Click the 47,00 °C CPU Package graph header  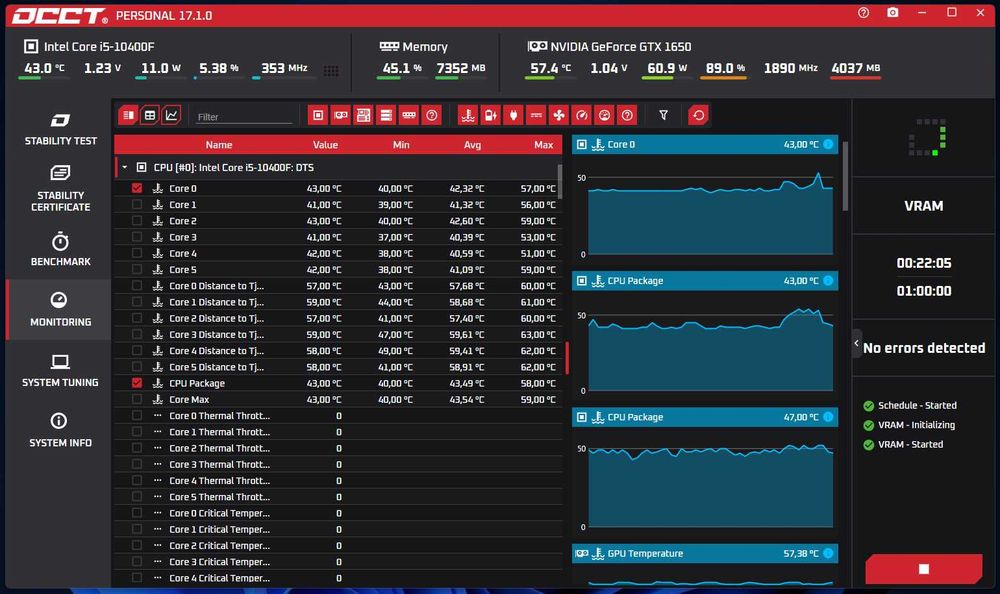click(705, 417)
